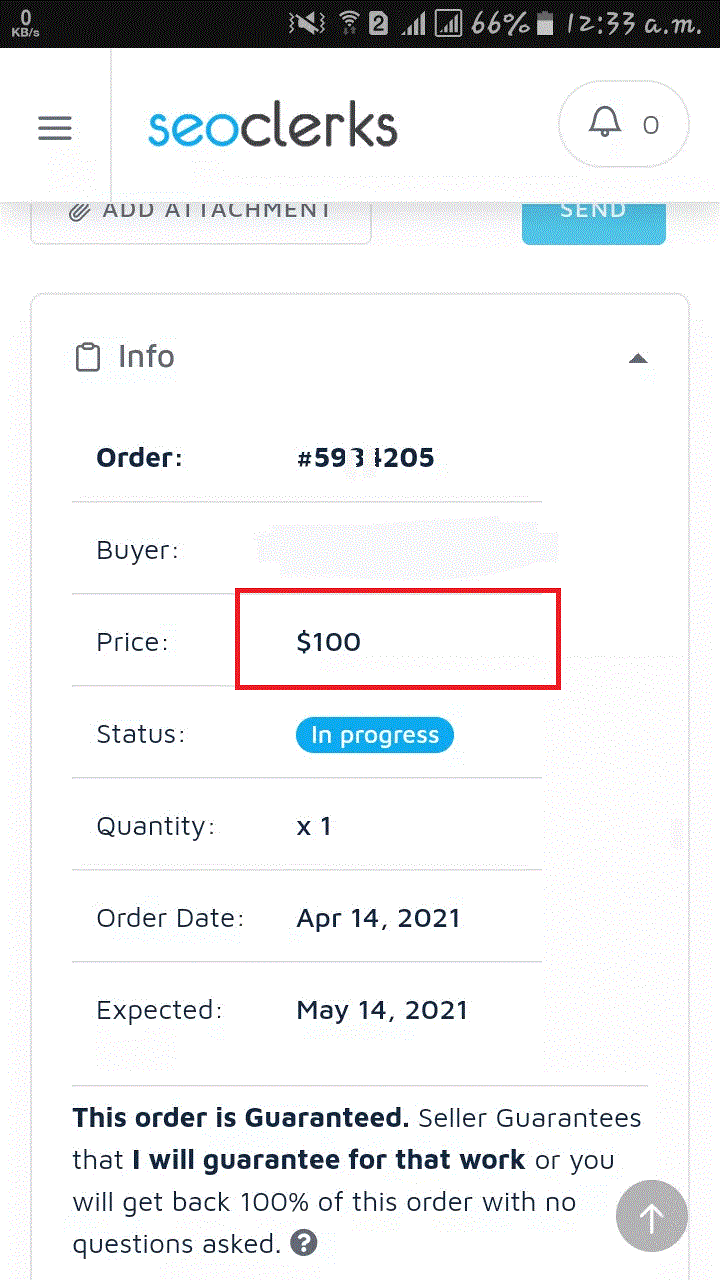
Task: Click the blurred Buyer name field
Action: pyautogui.click(x=405, y=549)
